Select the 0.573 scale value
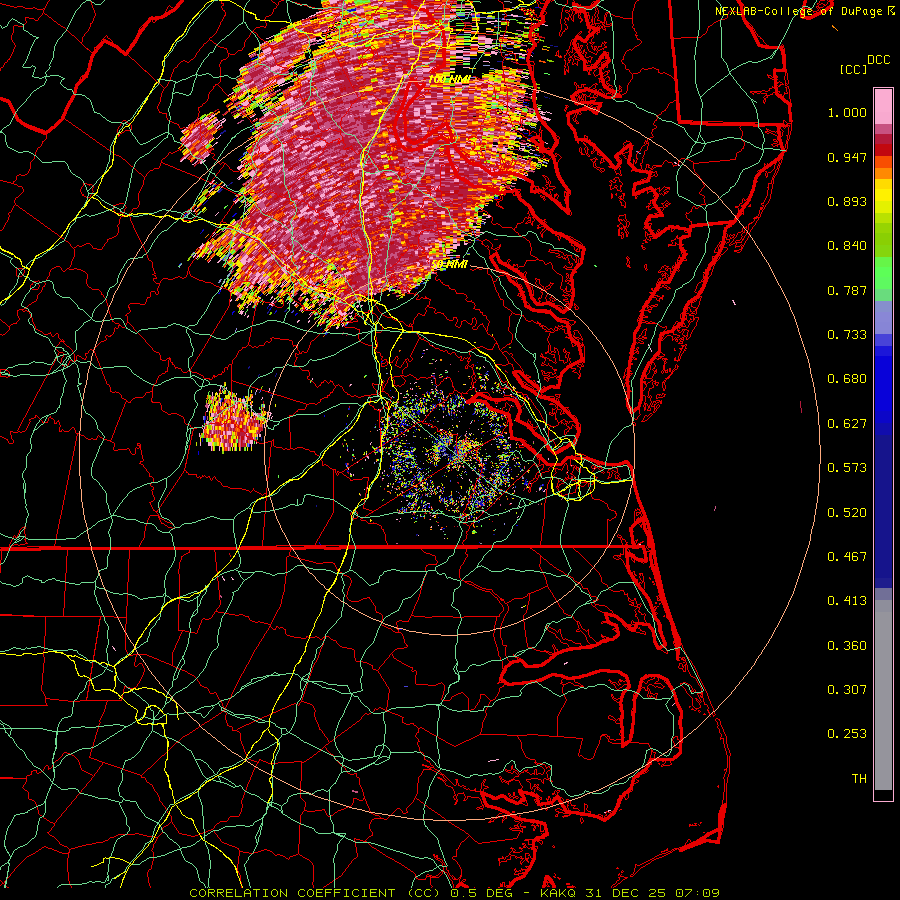Screen dimensions: 900x900 click(x=847, y=468)
